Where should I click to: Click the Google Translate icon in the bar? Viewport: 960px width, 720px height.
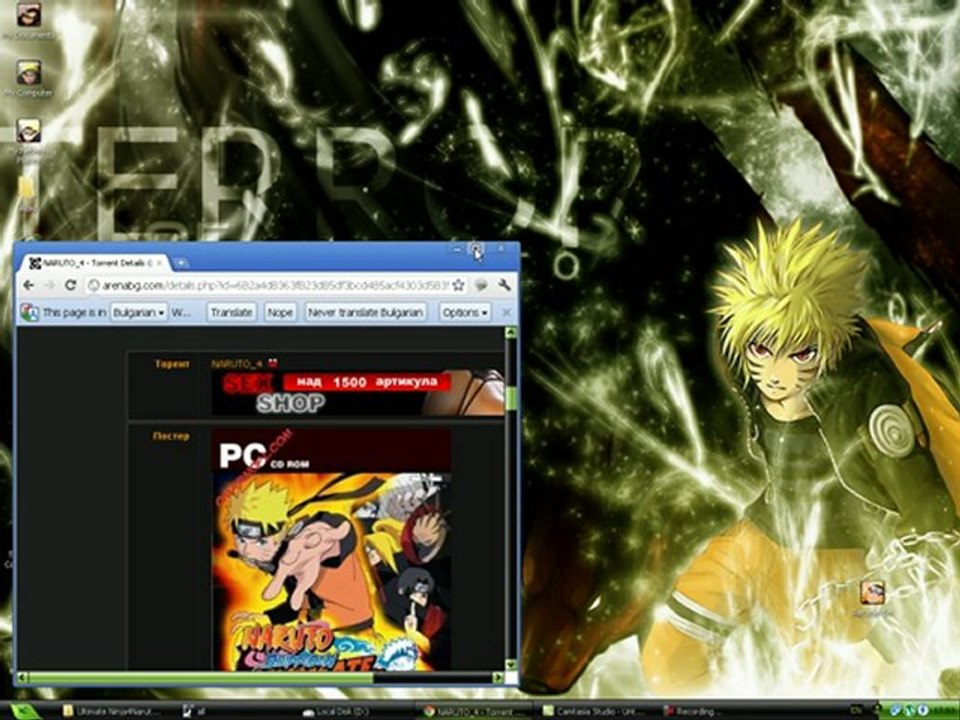(x=29, y=312)
